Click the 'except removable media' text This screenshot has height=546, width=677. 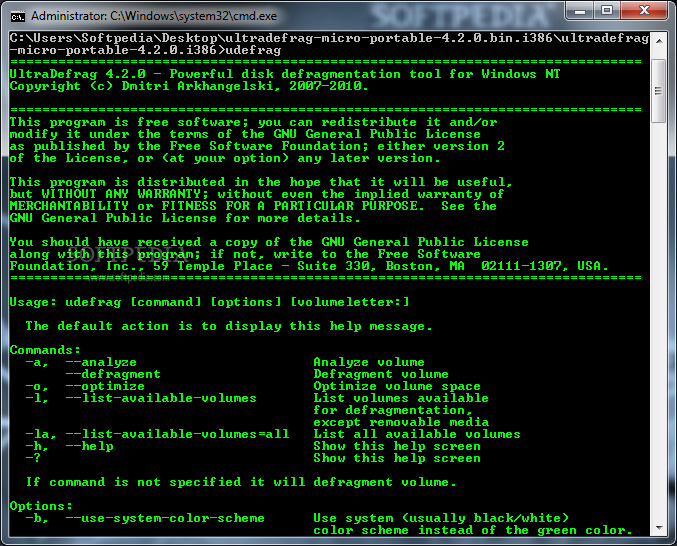[x=402, y=422]
